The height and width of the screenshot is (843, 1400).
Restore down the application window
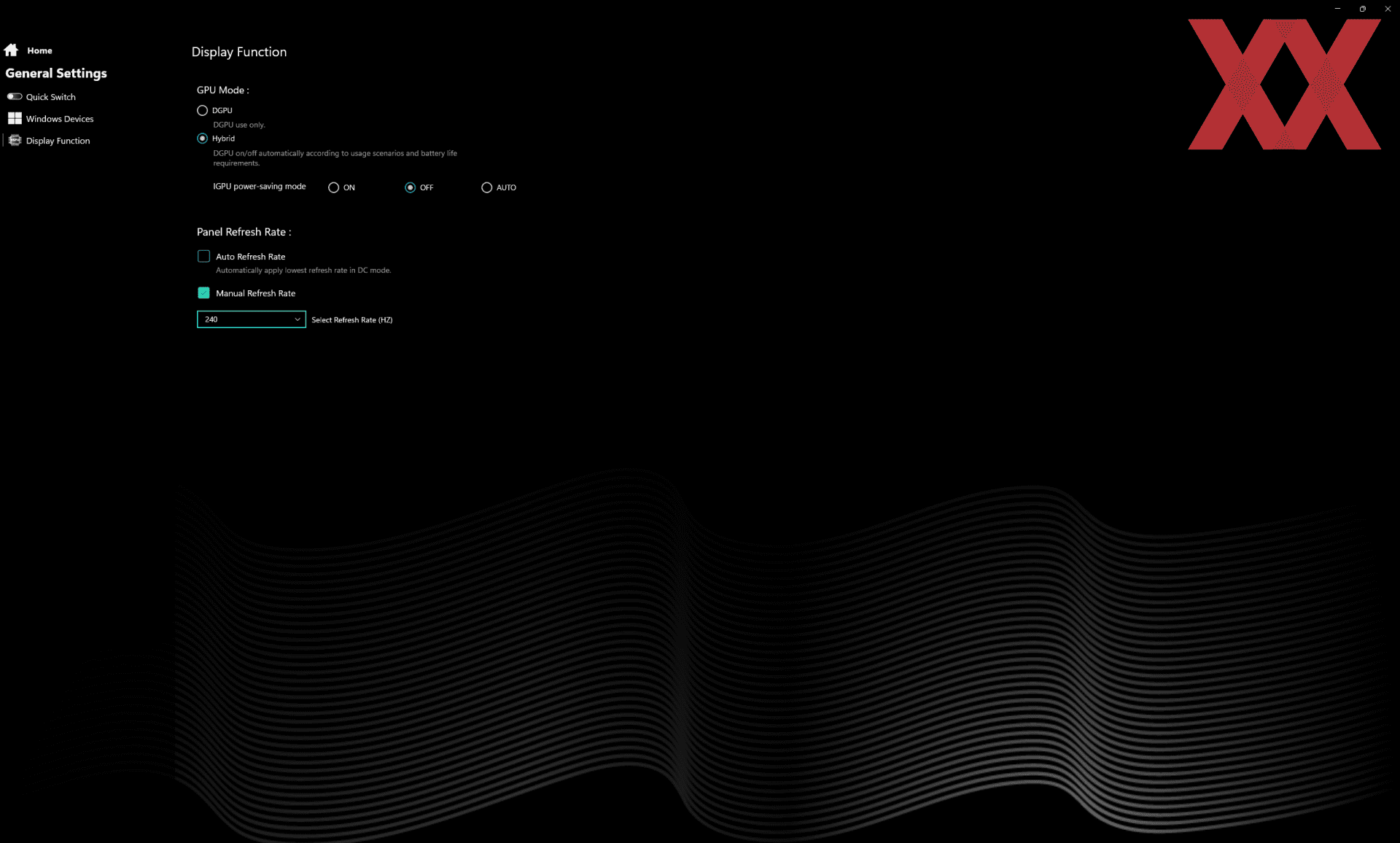[x=1362, y=9]
